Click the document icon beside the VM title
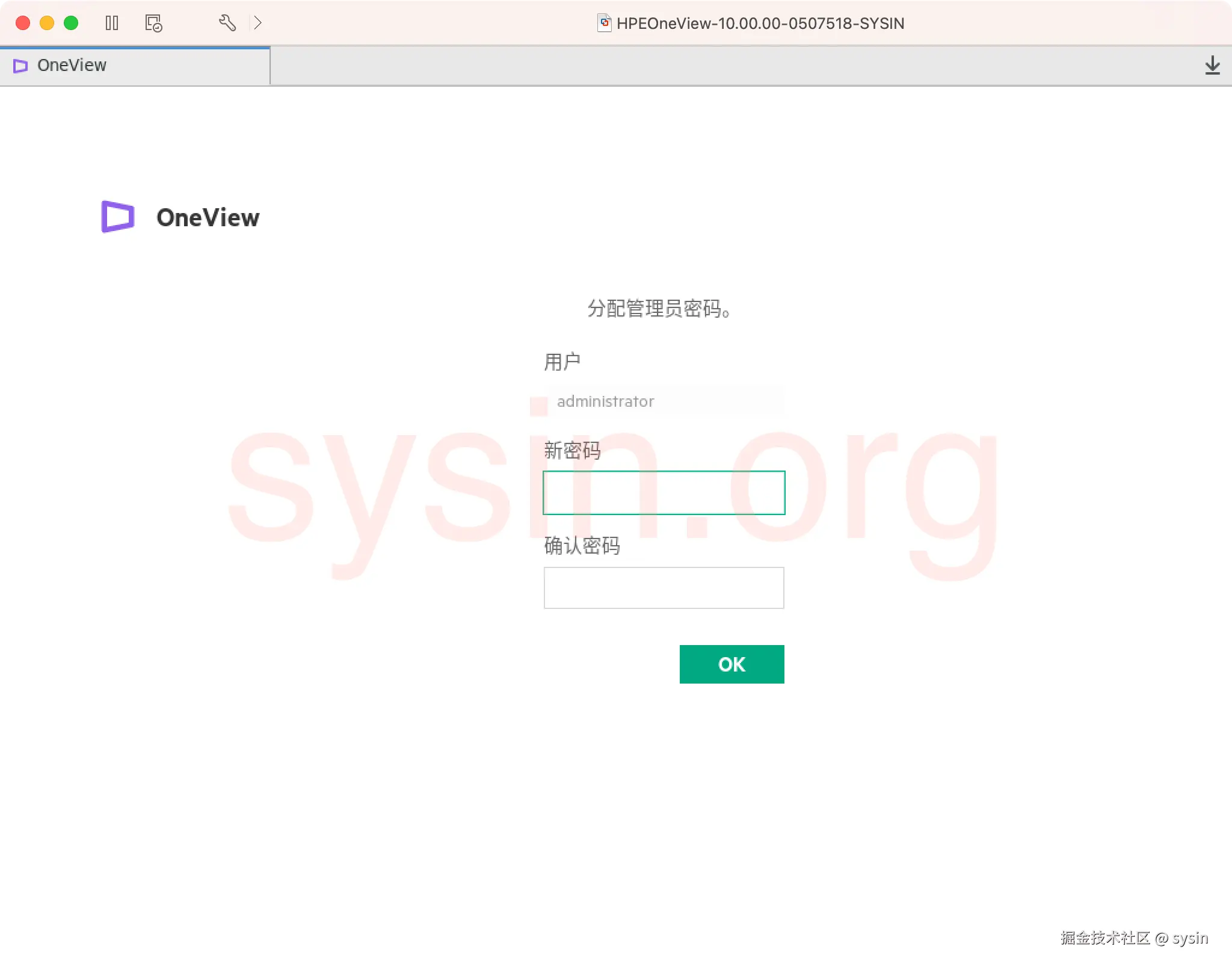1232x970 pixels. 603,23
